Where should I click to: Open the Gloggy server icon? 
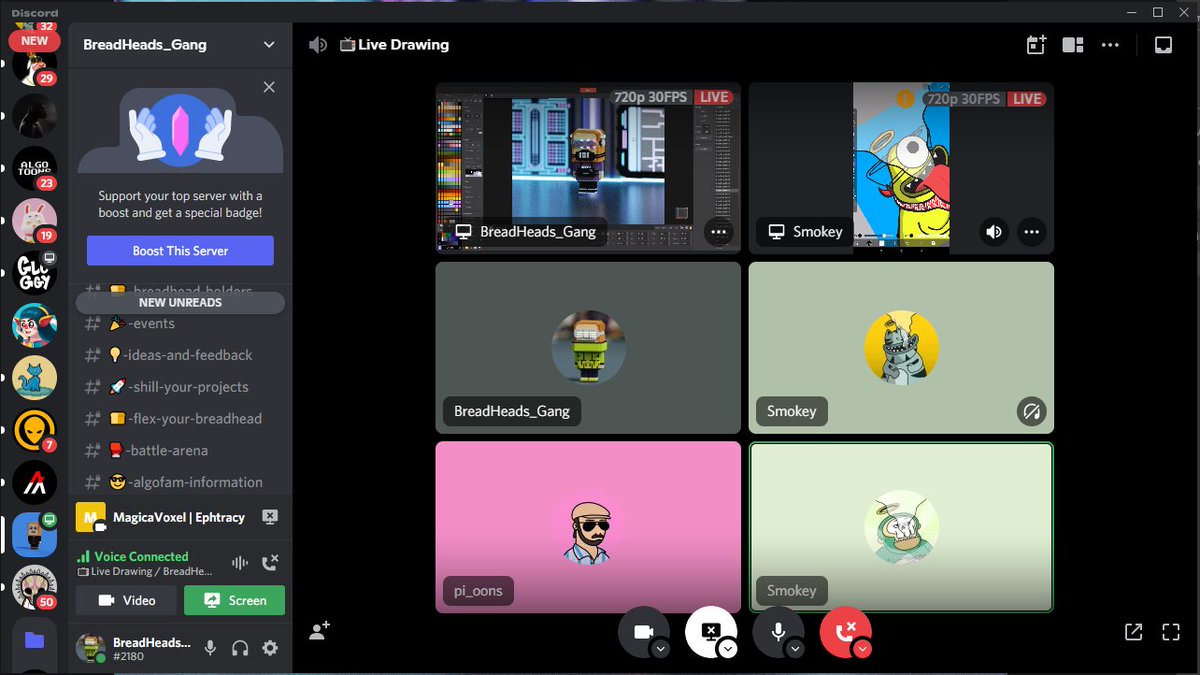coord(34,273)
